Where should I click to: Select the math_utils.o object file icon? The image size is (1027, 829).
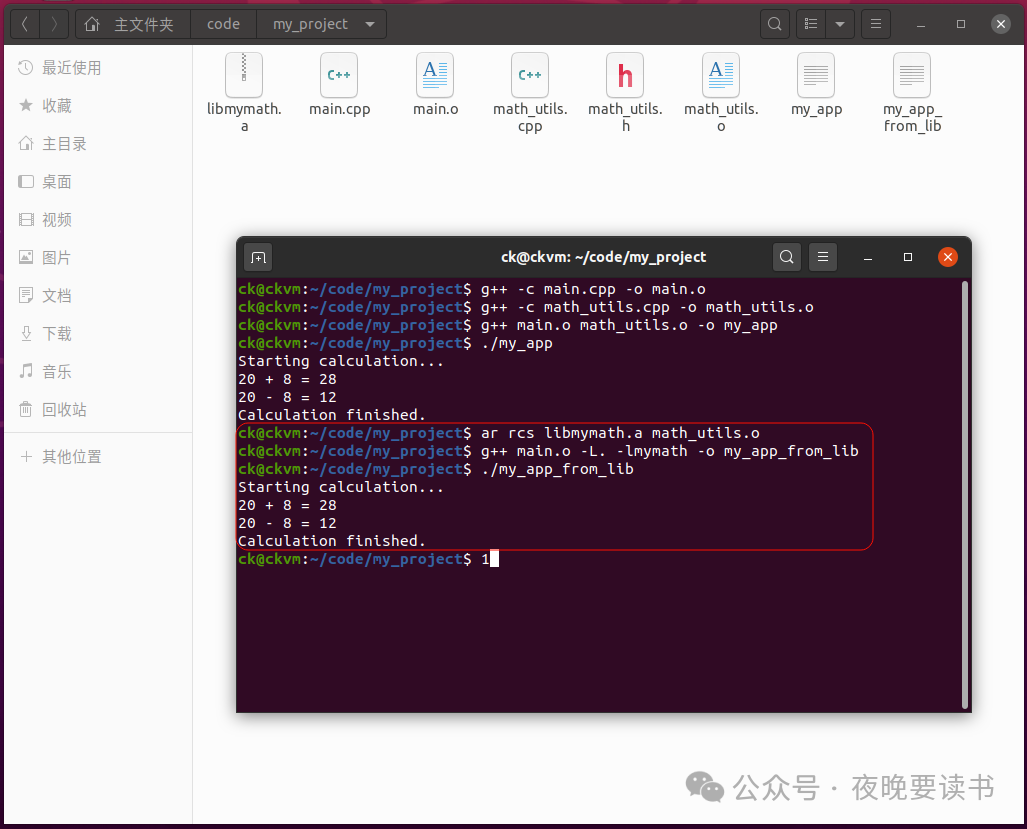(721, 75)
